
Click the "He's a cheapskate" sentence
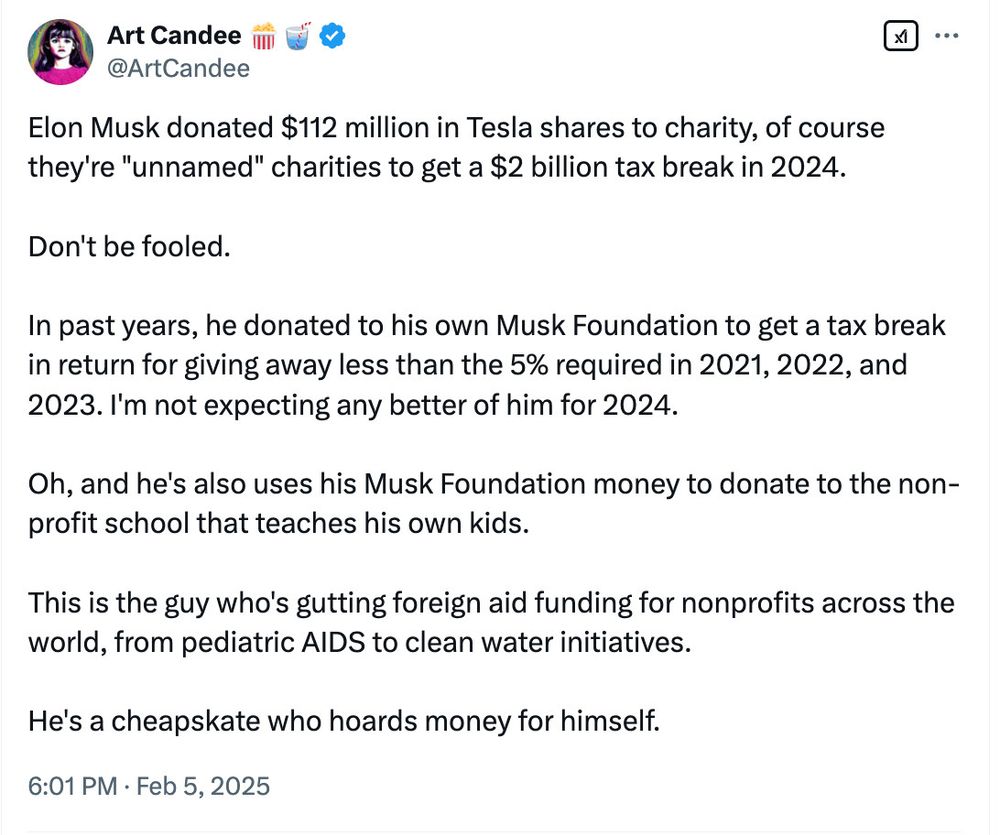(343, 720)
